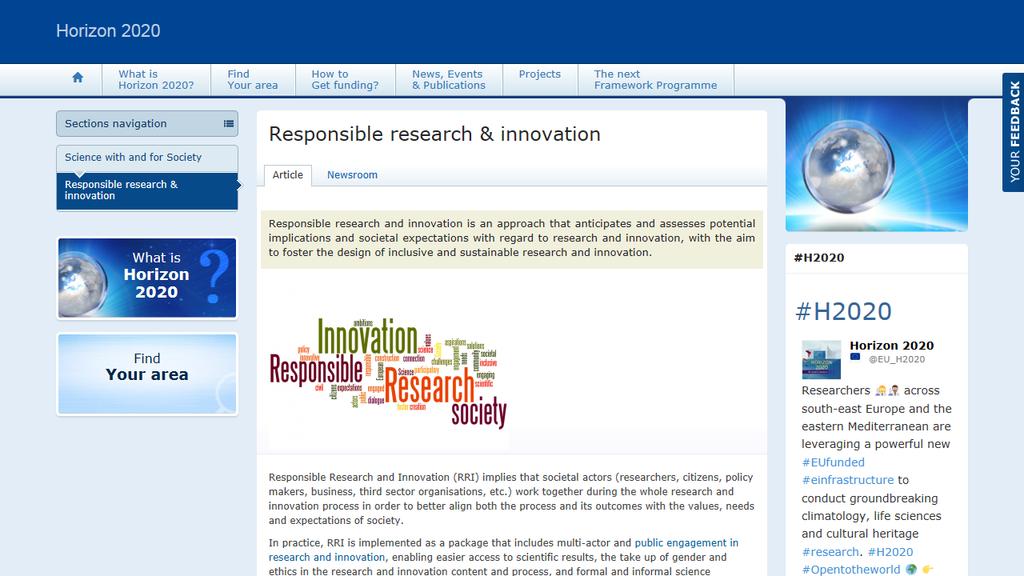Open 'The next Framework Programme' menu
This screenshot has width=1024, height=576.
point(656,80)
